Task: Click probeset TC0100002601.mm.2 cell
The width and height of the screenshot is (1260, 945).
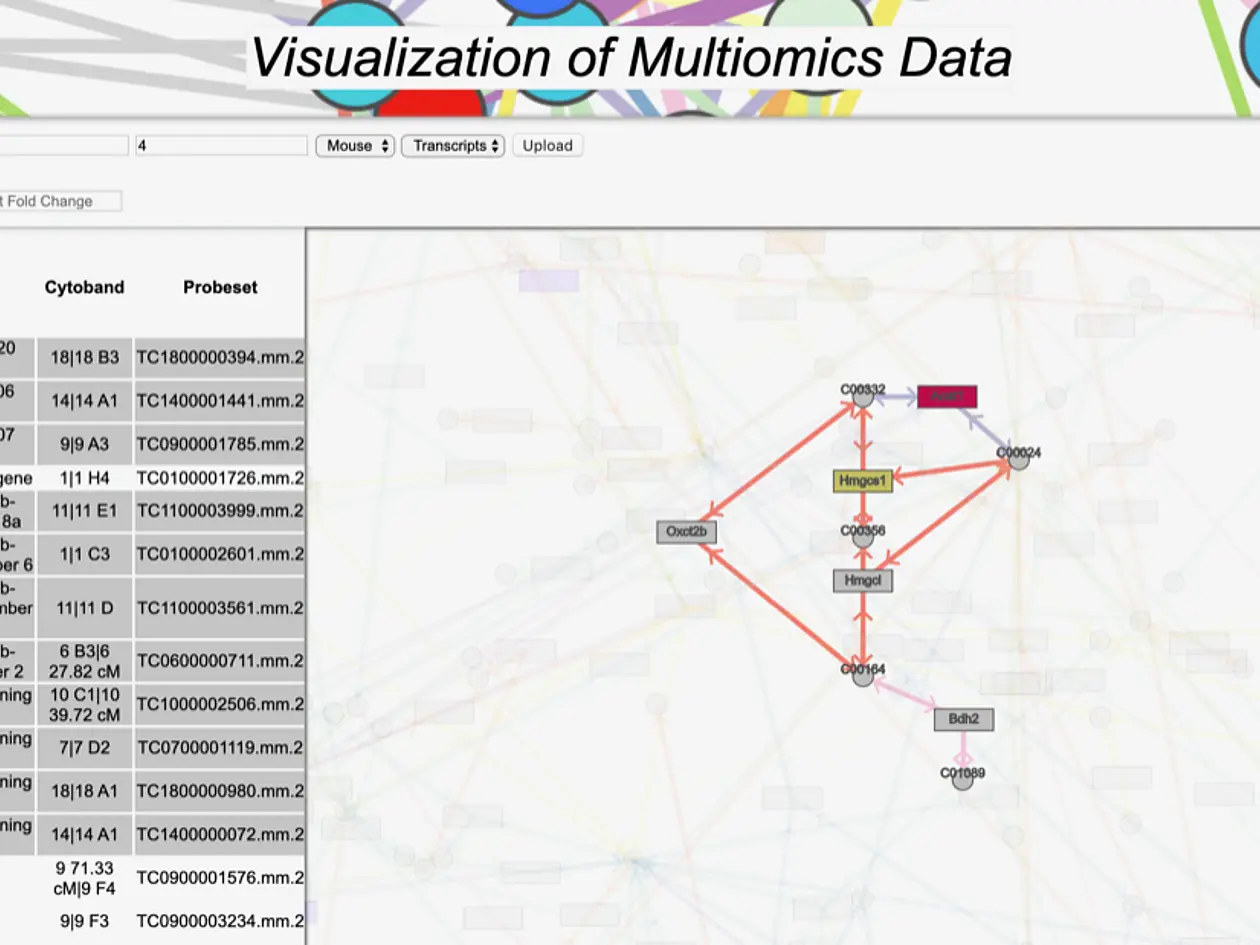Action: (x=220, y=554)
